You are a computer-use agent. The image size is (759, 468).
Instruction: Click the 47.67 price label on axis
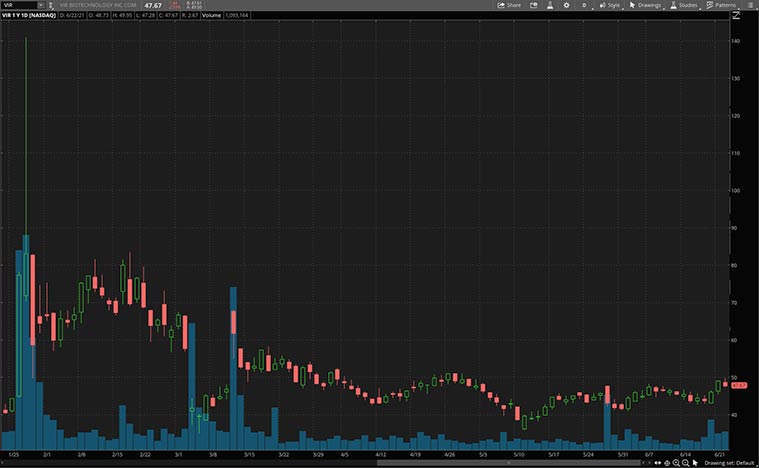740,385
